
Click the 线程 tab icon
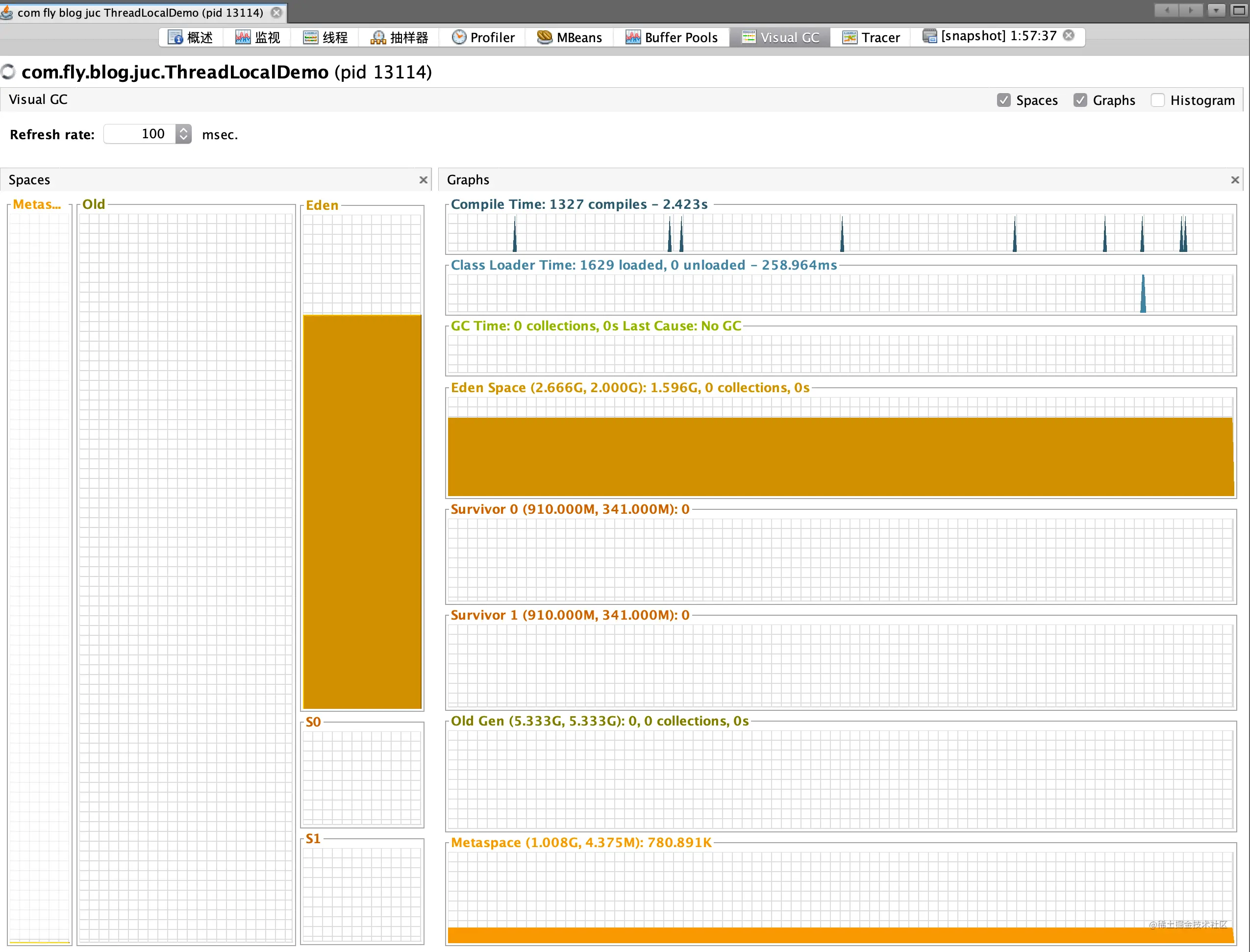[310, 37]
